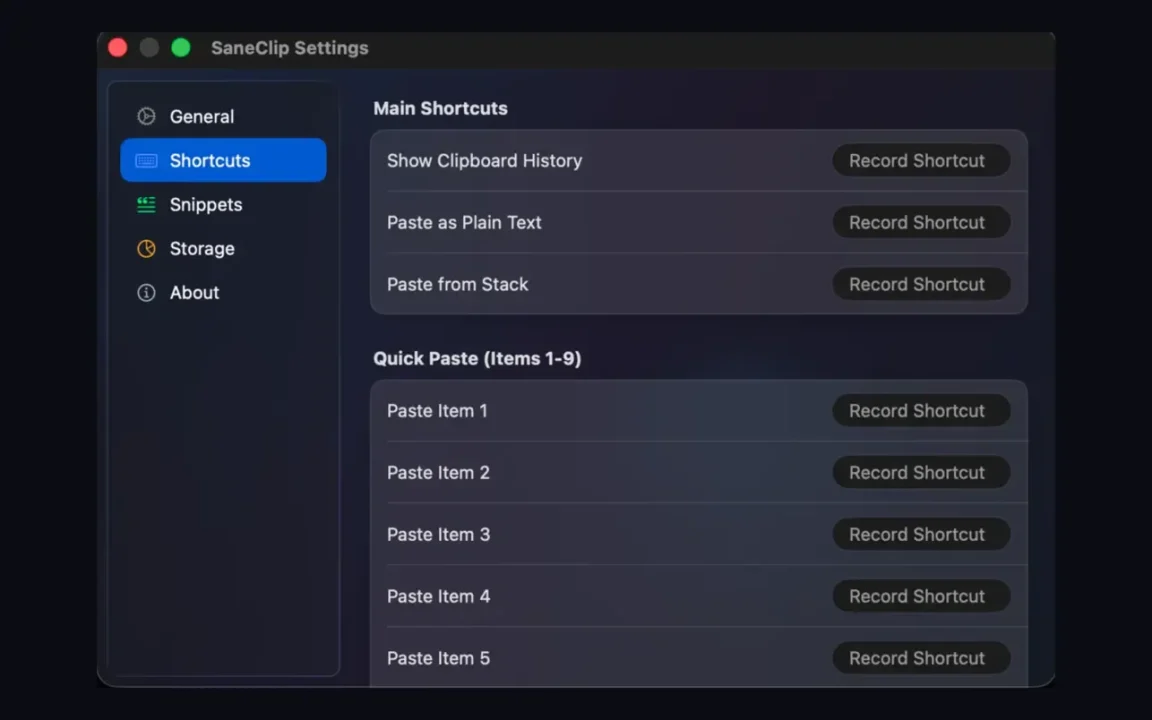
Task: Click the green zoom window button
Action: point(181,48)
